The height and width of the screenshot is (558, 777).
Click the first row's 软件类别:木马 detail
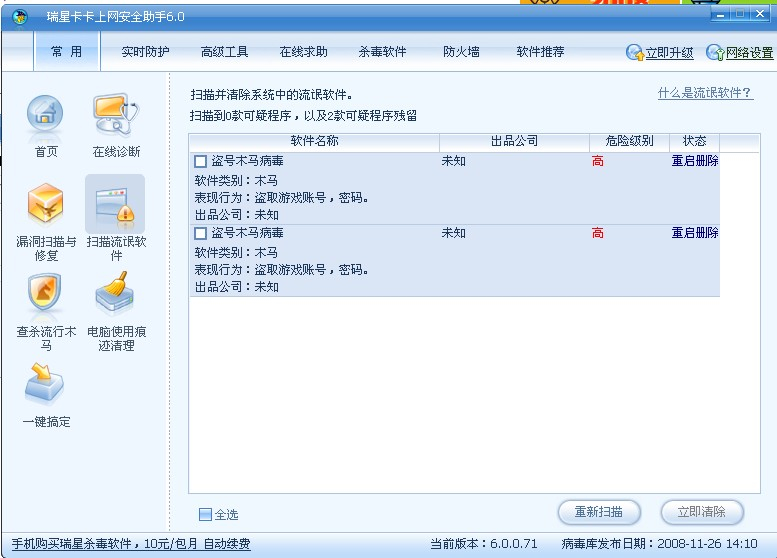pyautogui.click(x=236, y=180)
